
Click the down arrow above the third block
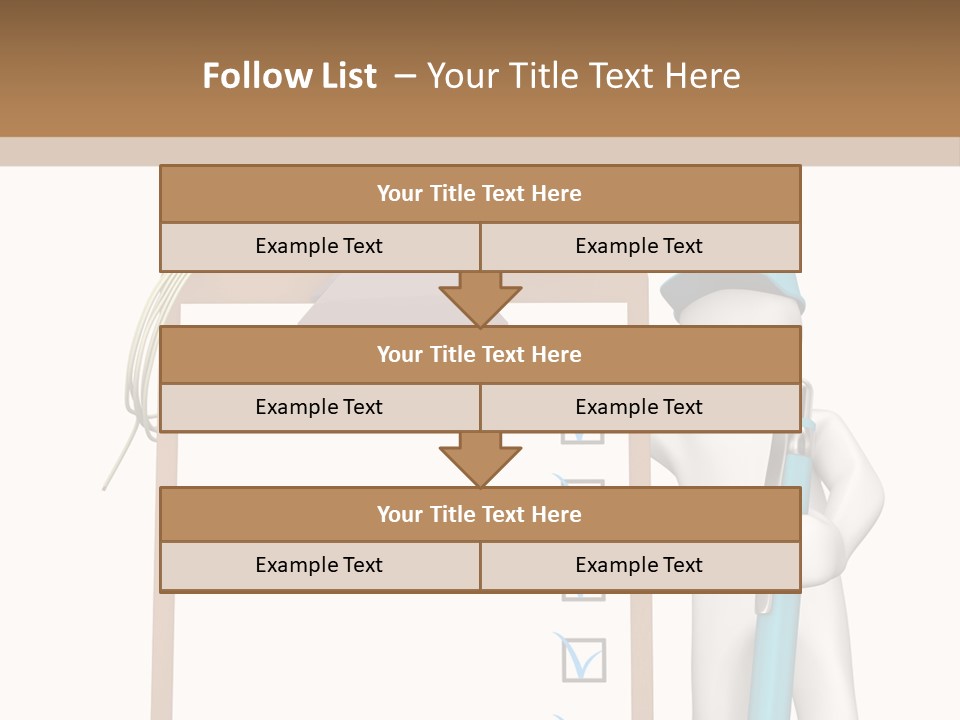coord(480,458)
